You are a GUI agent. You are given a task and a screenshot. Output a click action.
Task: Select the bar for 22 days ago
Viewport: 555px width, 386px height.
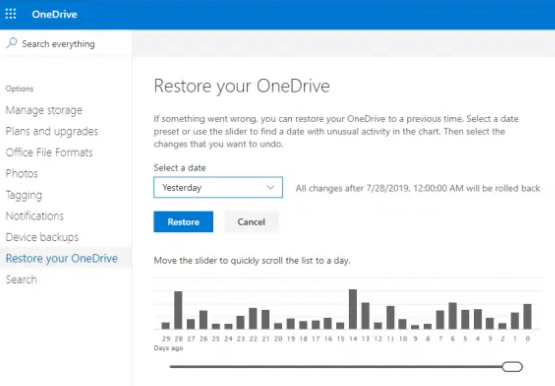[x=253, y=319]
